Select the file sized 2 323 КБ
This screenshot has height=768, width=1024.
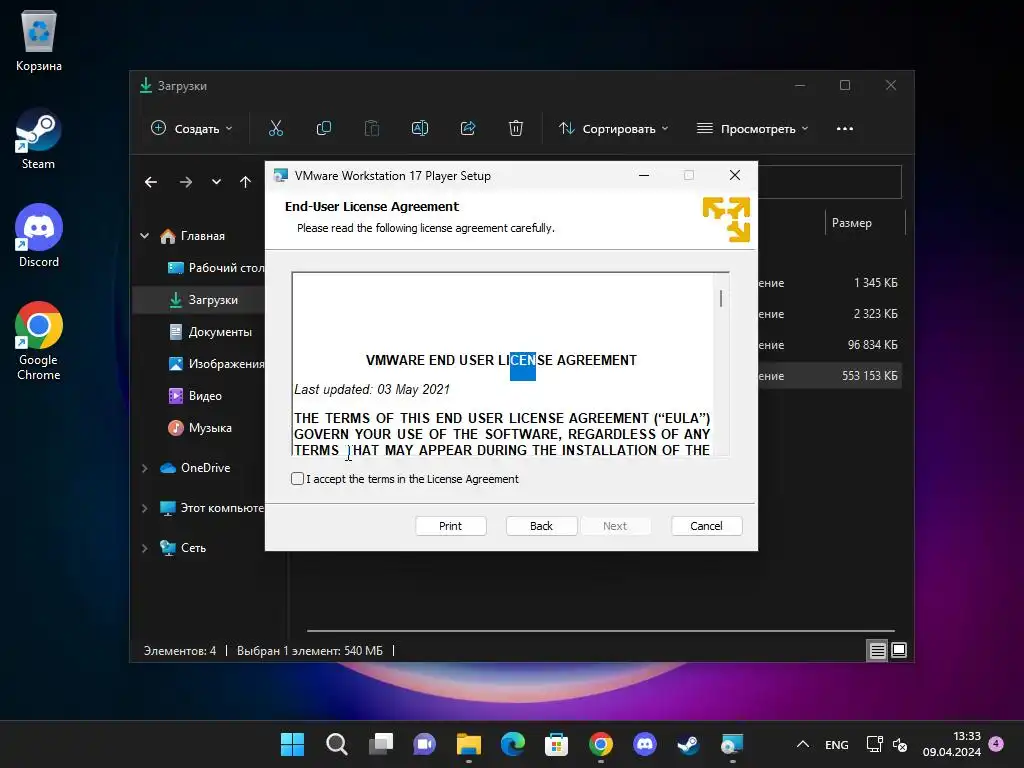(x=830, y=314)
